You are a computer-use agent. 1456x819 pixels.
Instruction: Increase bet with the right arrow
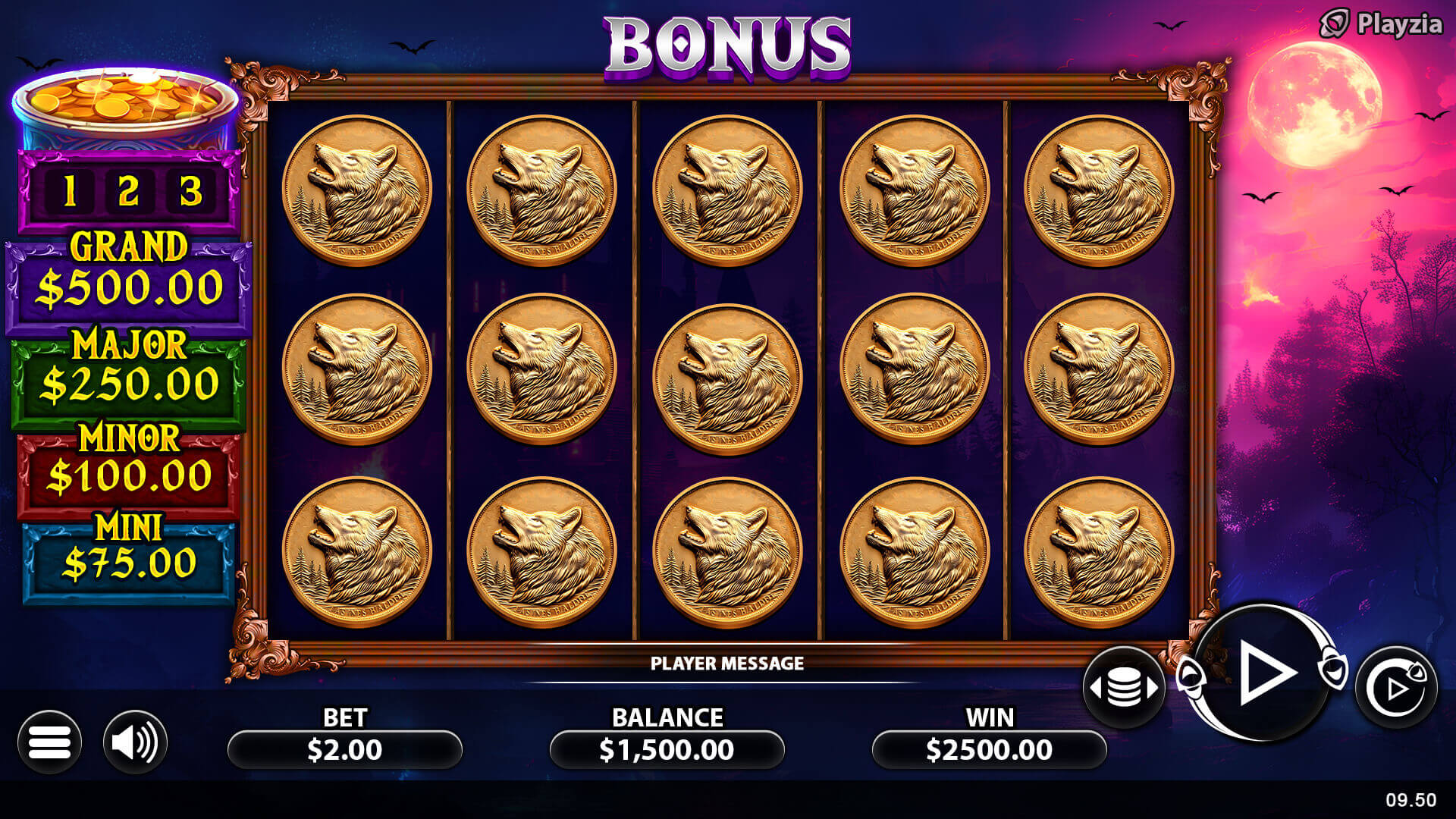point(1153,688)
